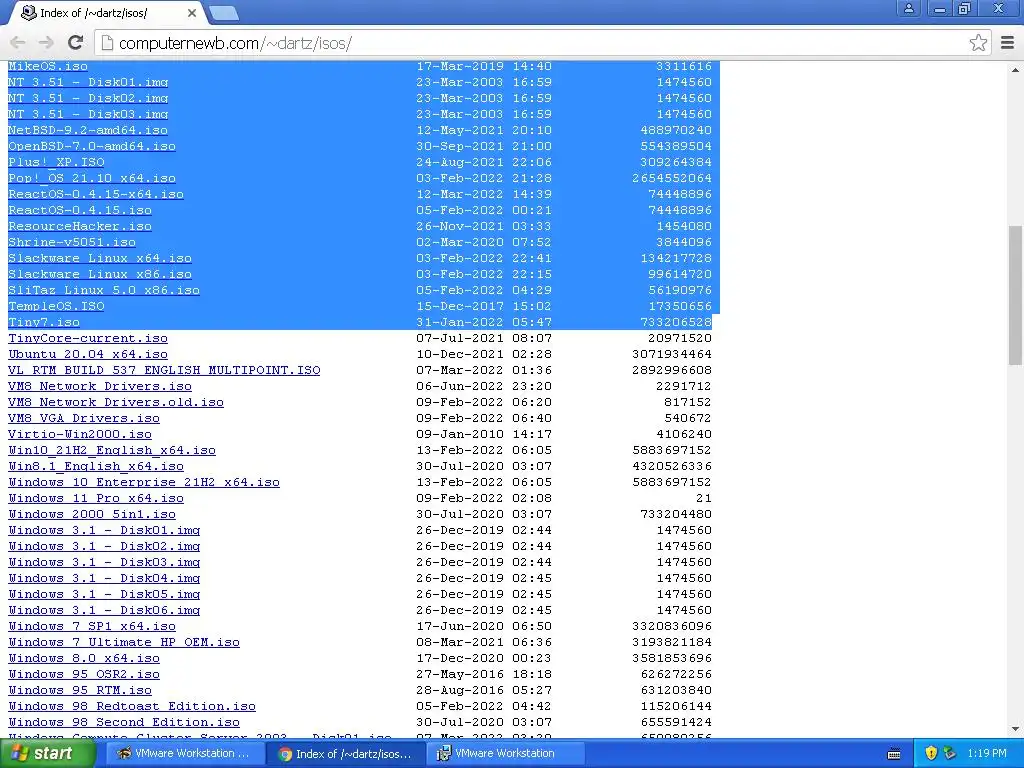The height and width of the screenshot is (768, 1024).
Task: Close the 'Index of /~dartz/isos/' tab
Action: tap(192, 12)
